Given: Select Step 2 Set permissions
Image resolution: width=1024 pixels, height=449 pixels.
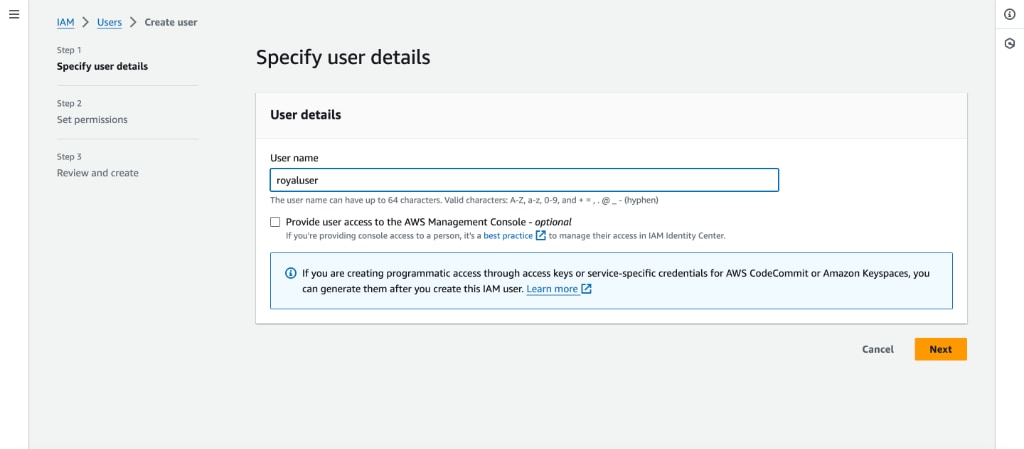Looking at the screenshot, I should tap(92, 120).
